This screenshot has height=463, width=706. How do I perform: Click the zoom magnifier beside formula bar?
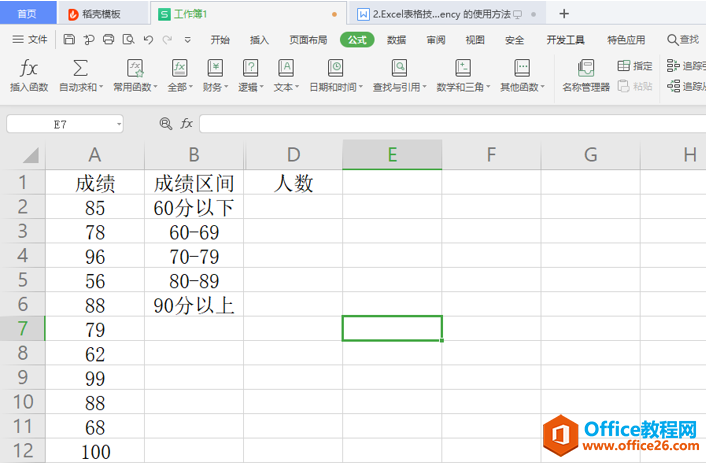166,123
